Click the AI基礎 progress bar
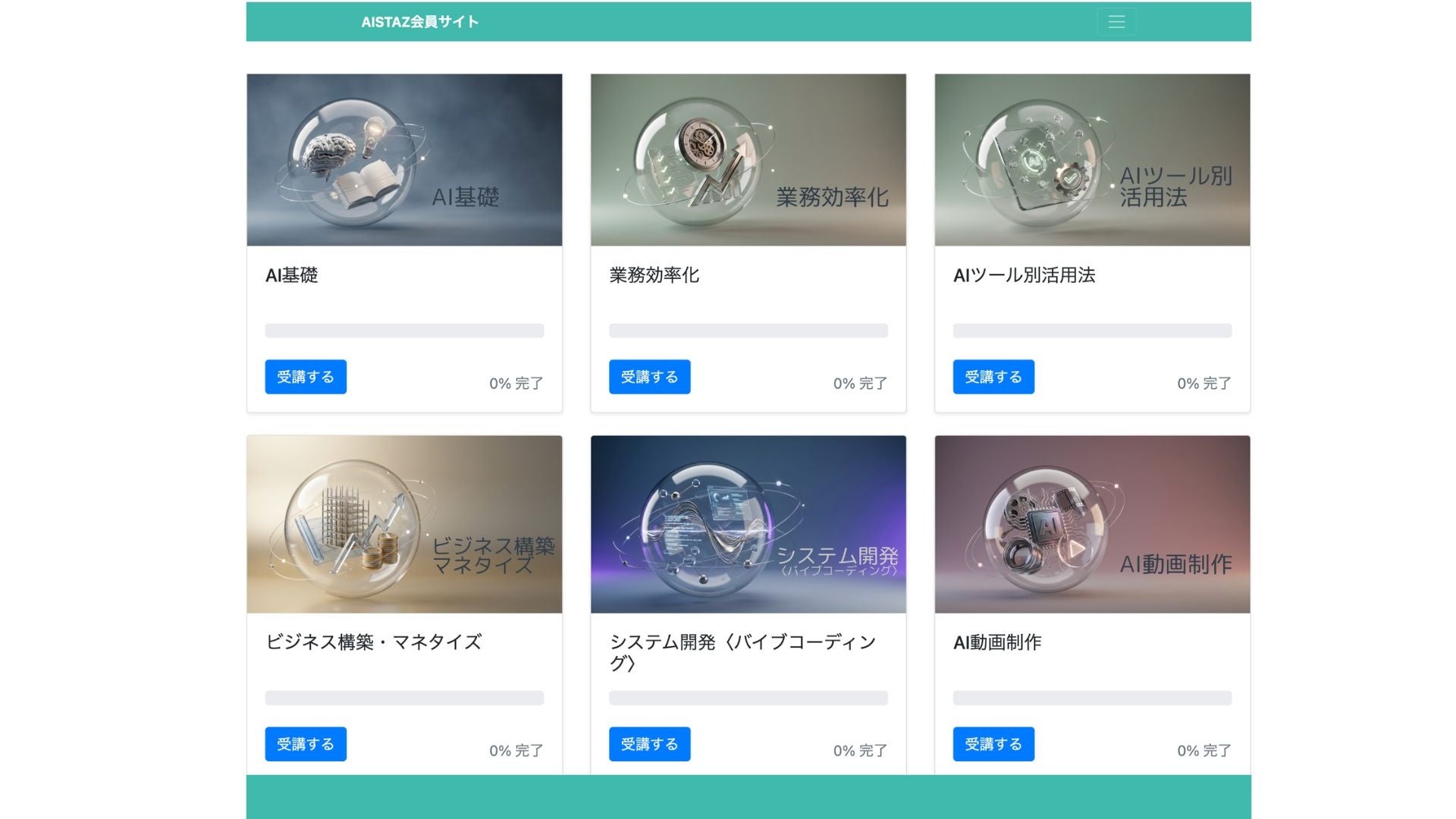 (404, 331)
